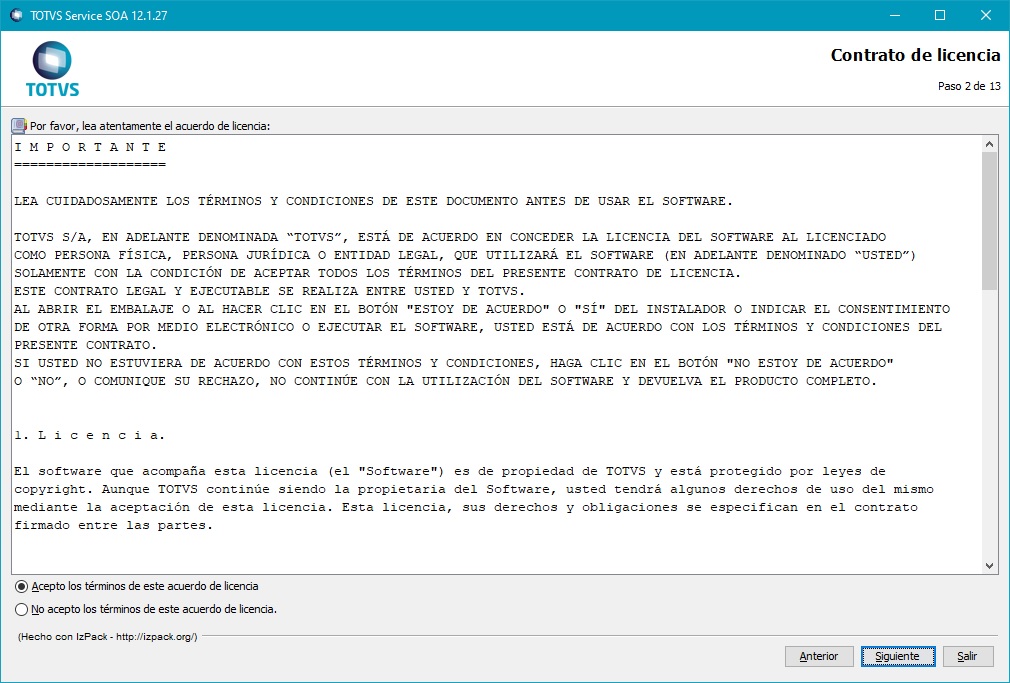The image size is (1010, 683).
Task: Click the 'PRESENTE CONTRATO.' line
Action: [86, 345]
